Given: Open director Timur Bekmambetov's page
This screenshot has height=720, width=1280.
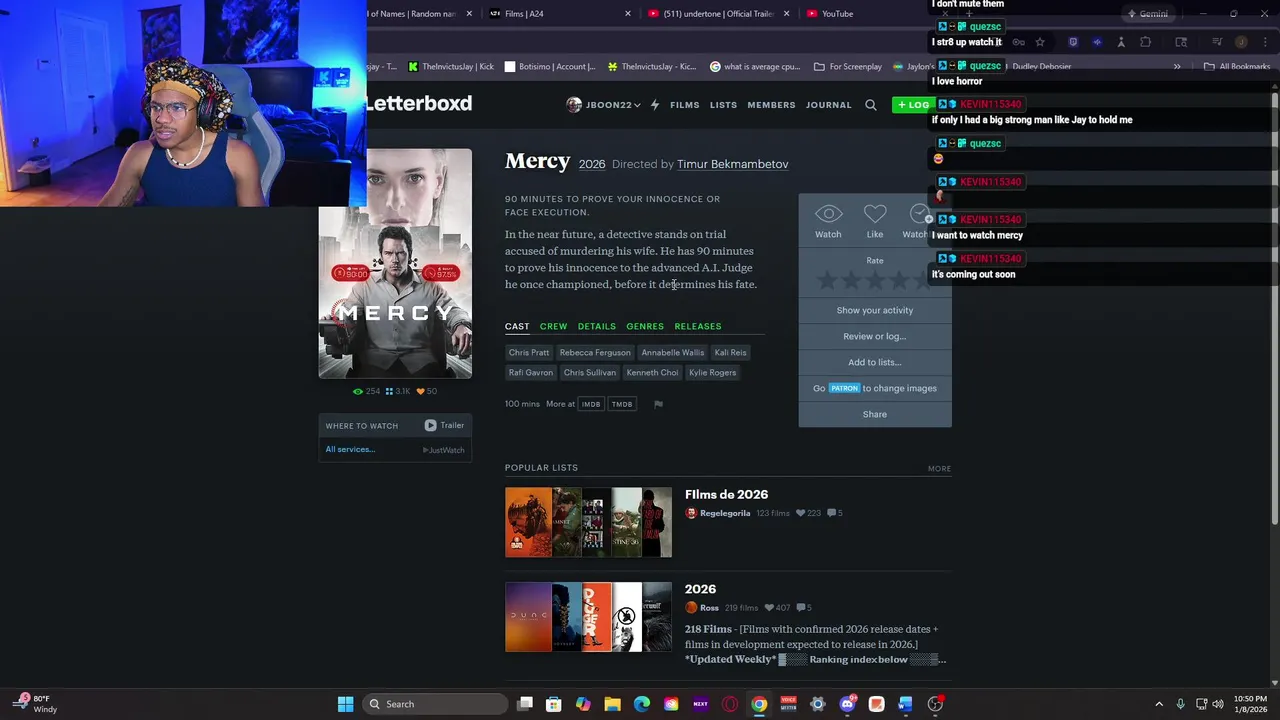Looking at the screenshot, I should (732, 164).
